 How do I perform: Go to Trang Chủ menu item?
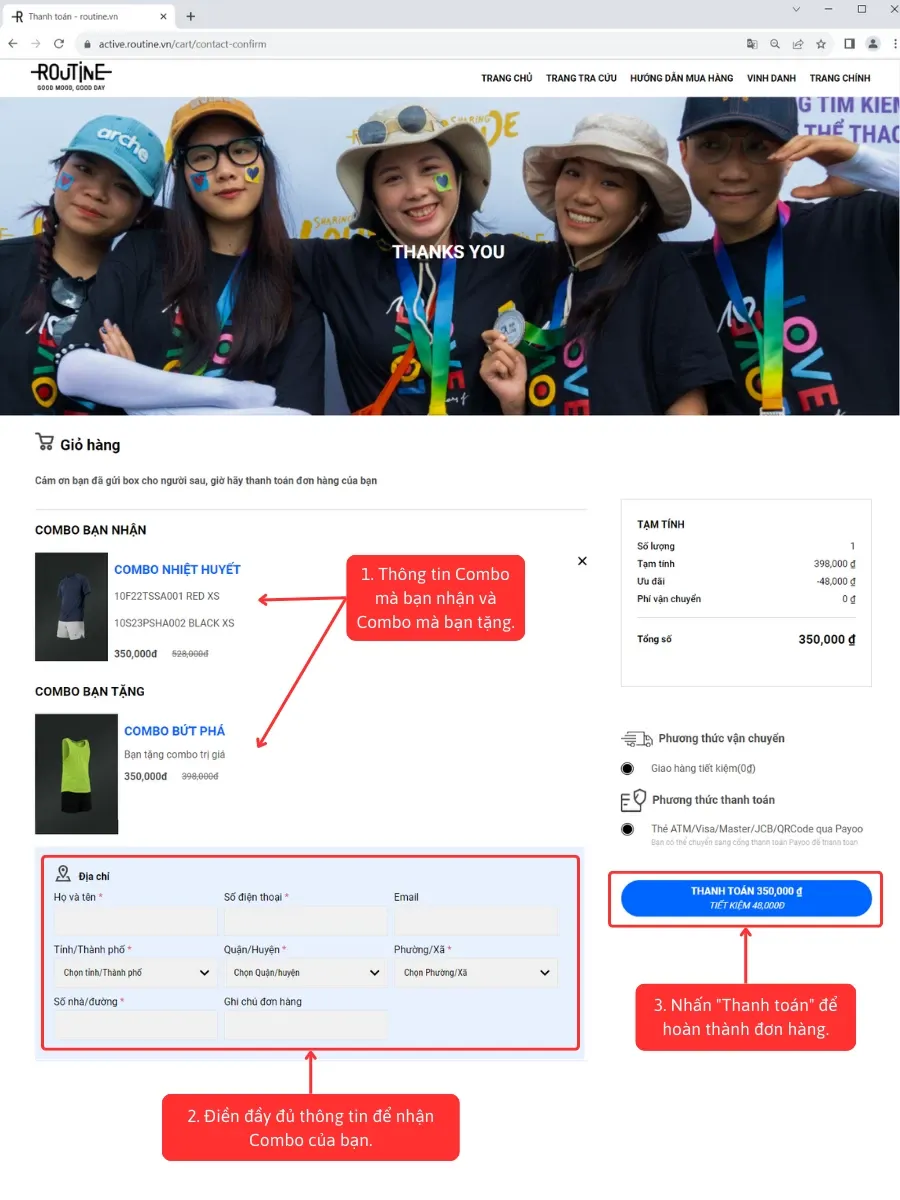(x=506, y=78)
